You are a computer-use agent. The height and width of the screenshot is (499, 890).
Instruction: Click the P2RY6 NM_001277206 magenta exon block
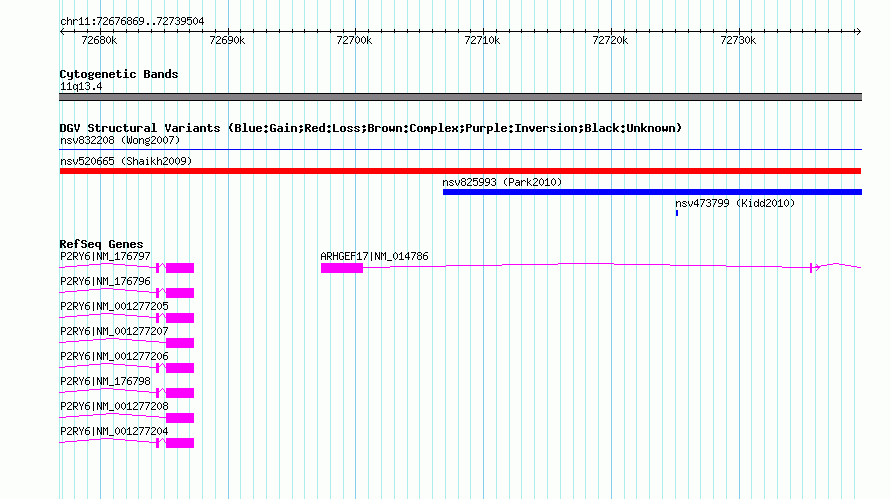click(x=180, y=368)
